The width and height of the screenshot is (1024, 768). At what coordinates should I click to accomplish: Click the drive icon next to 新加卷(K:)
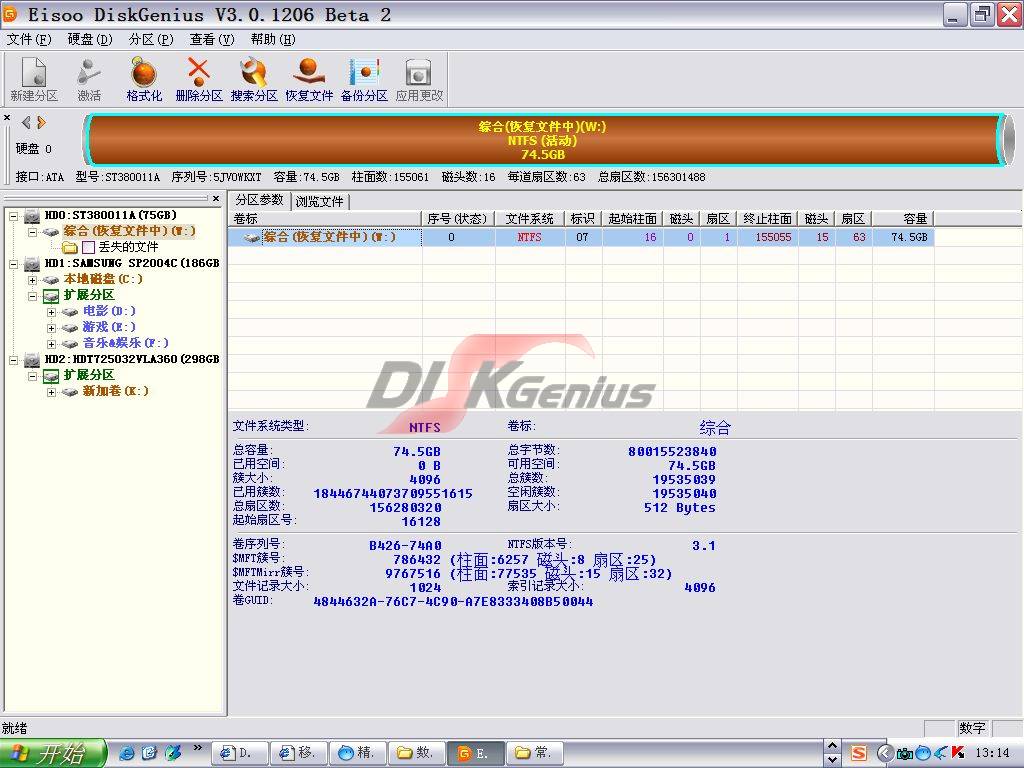(x=70, y=392)
